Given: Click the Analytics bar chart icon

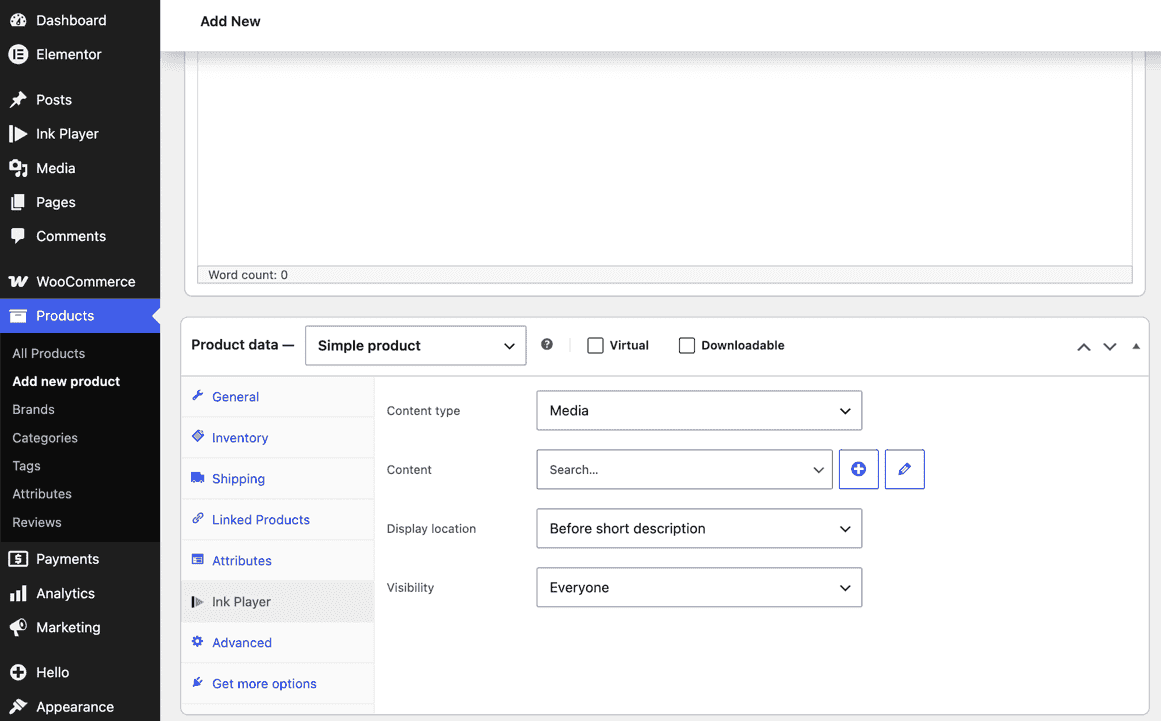Looking at the screenshot, I should click(18, 593).
